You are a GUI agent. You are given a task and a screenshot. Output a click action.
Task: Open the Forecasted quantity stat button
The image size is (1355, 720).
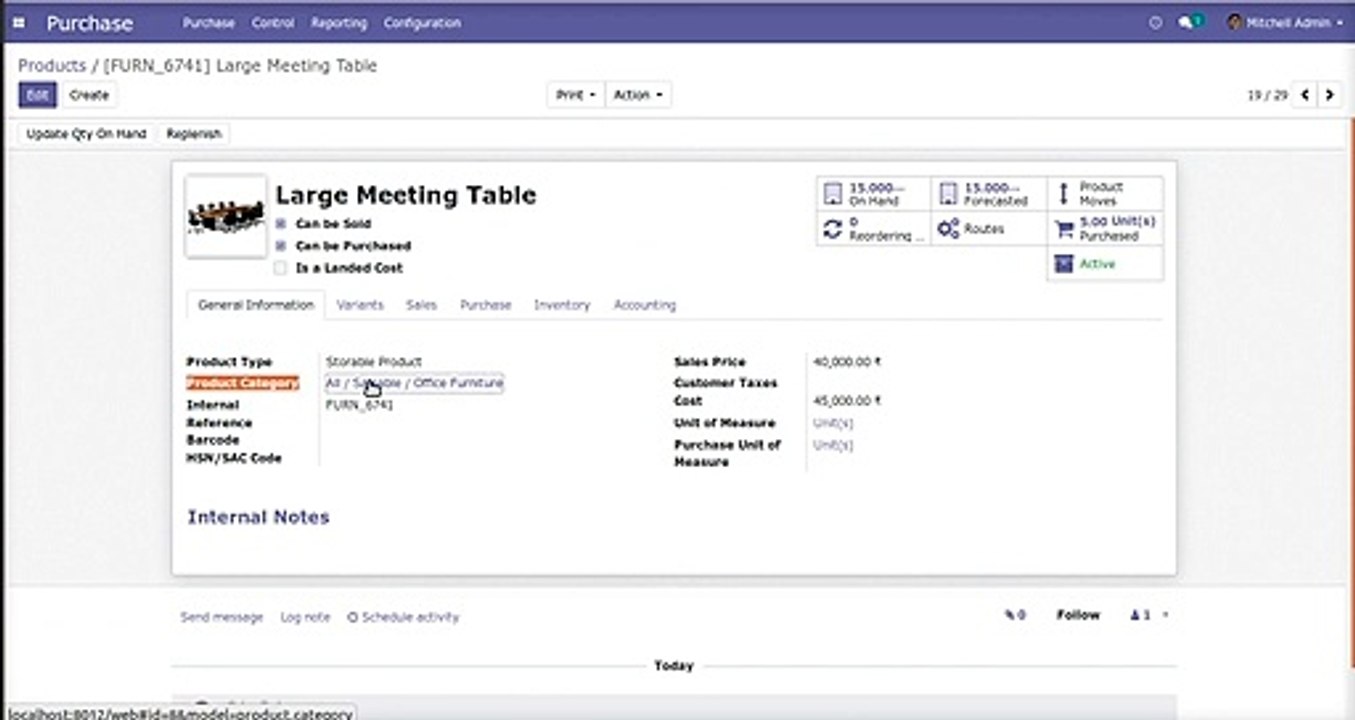pyautogui.click(x=988, y=194)
